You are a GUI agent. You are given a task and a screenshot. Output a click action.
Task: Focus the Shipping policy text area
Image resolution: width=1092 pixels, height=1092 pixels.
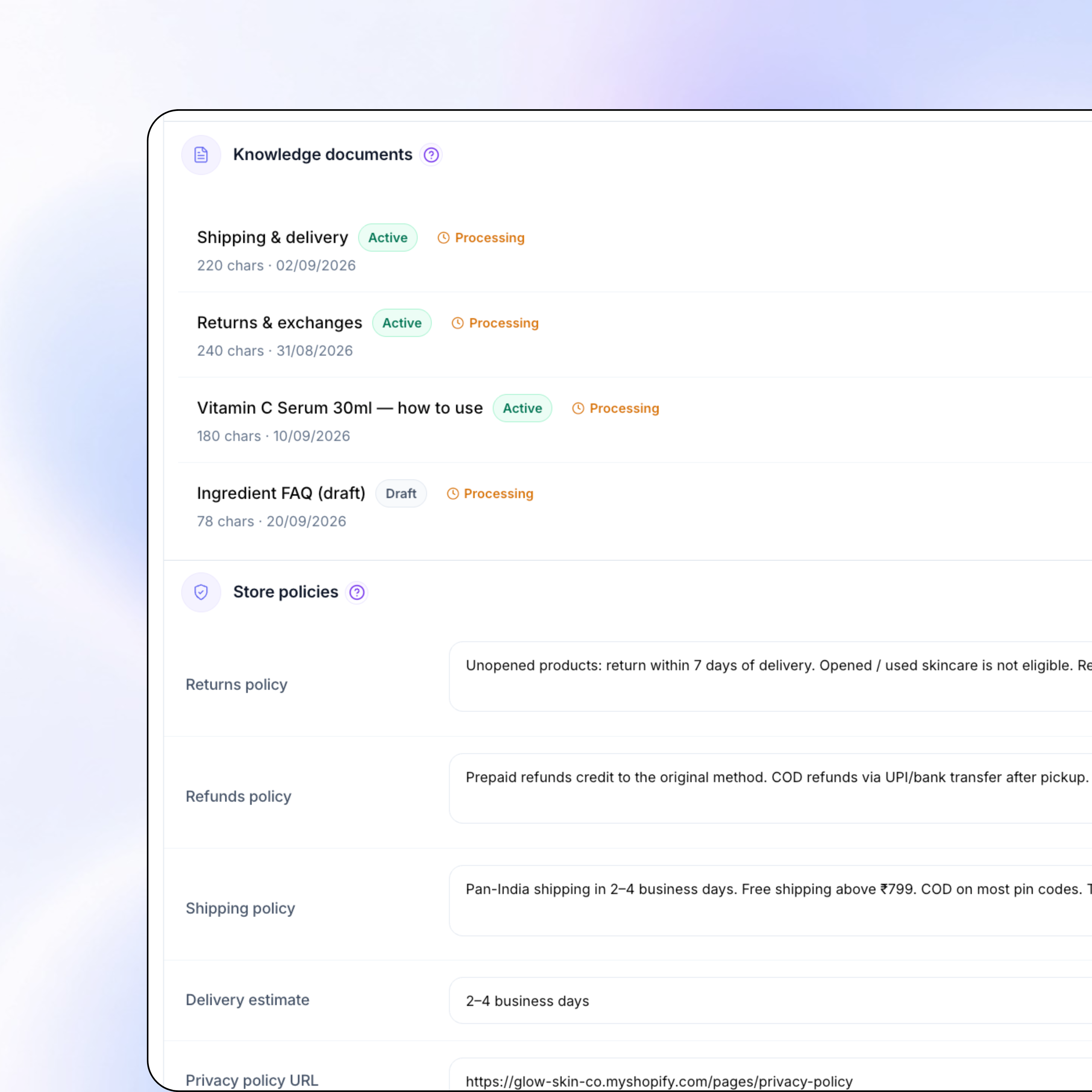click(771, 901)
